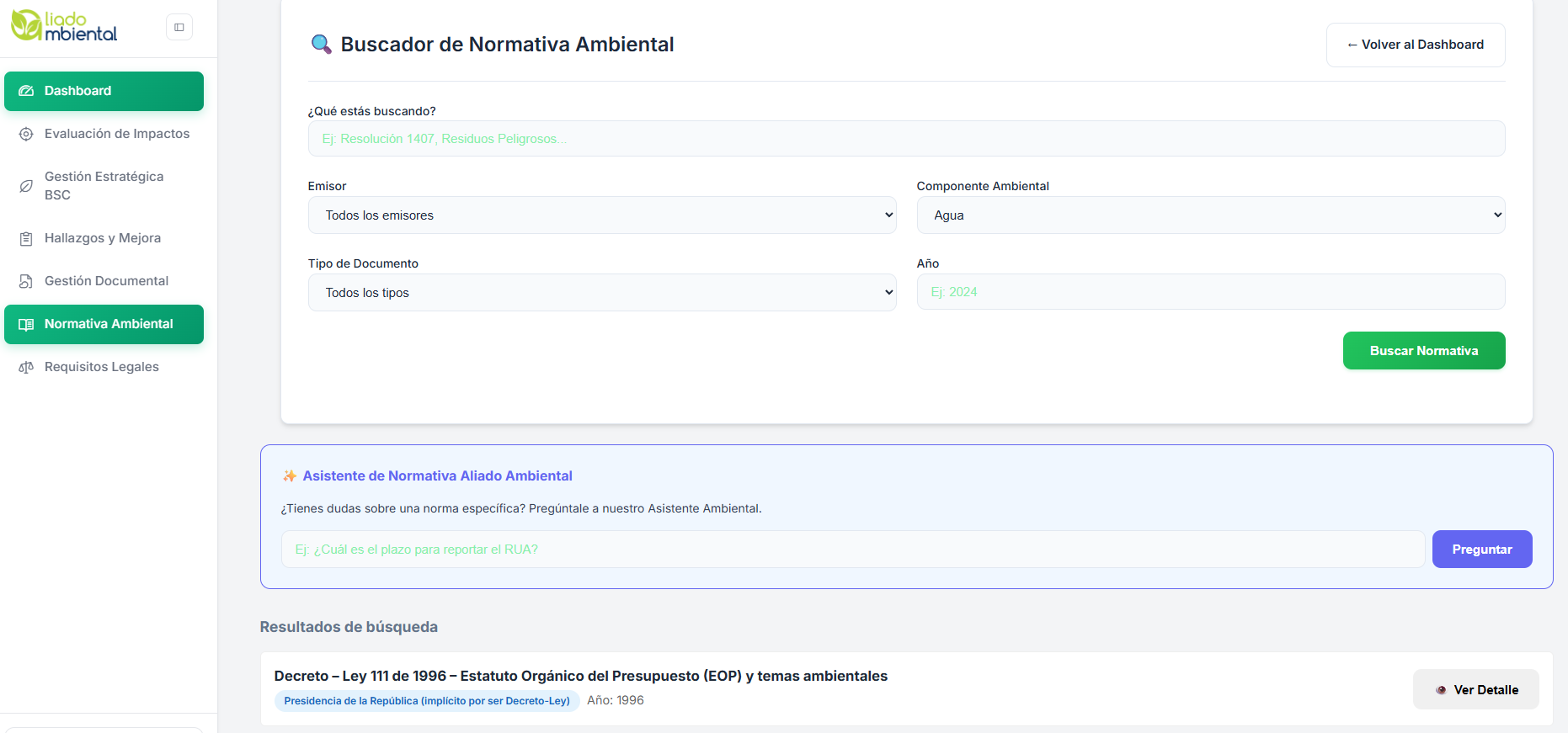Image resolution: width=1568 pixels, height=733 pixels.
Task: Collapse the sidebar with the panel toggle icon
Action: pos(179,27)
